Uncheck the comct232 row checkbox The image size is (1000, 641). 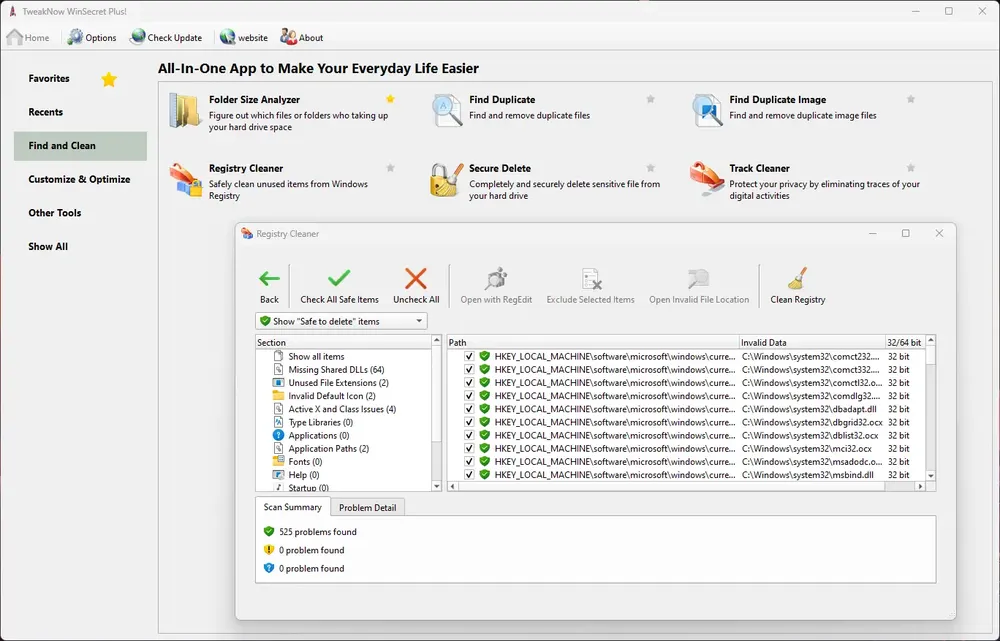469,357
